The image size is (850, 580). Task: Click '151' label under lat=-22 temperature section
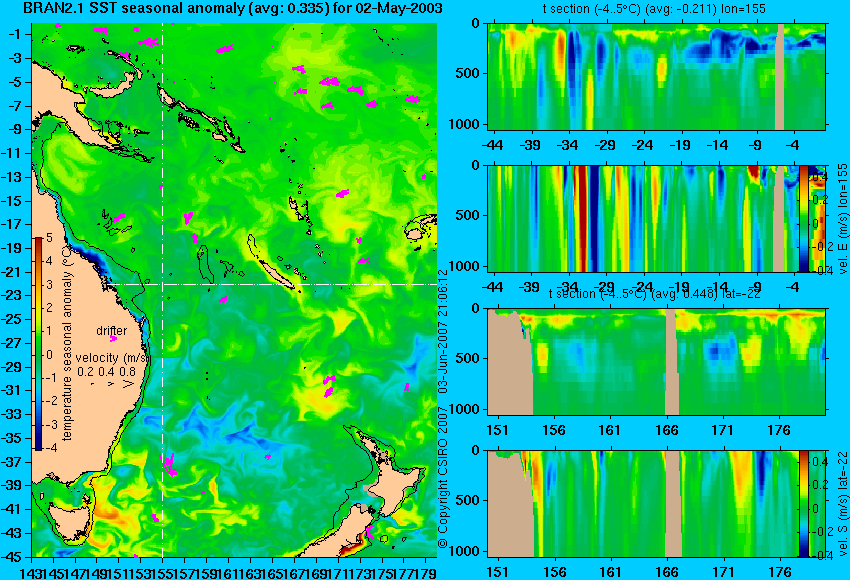[x=498, y=430]
